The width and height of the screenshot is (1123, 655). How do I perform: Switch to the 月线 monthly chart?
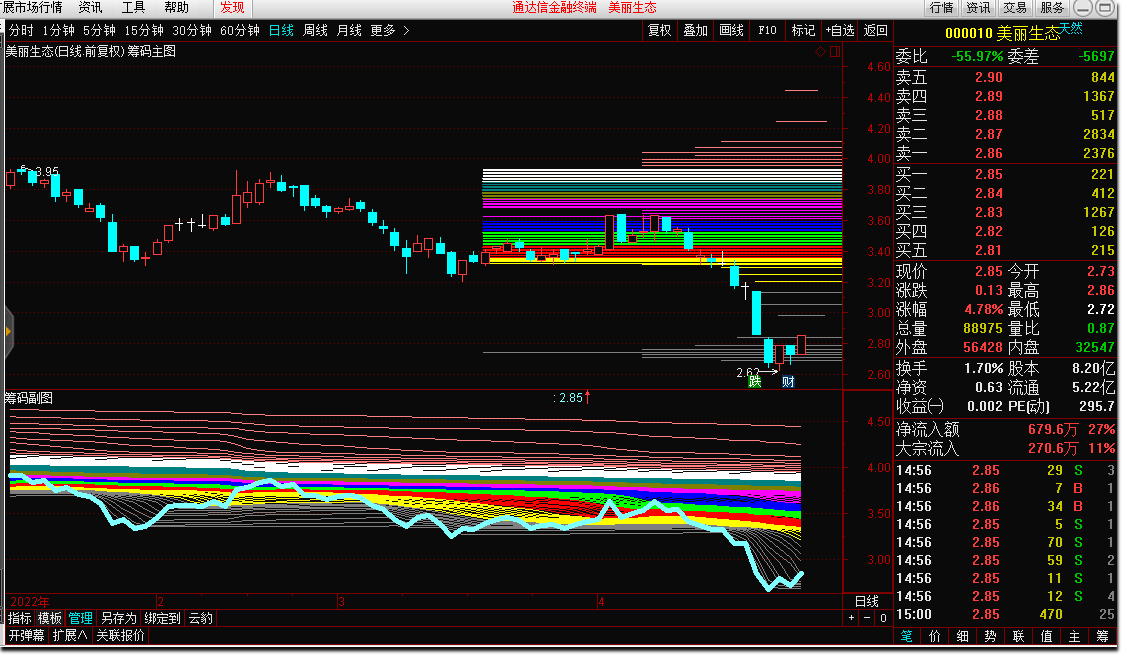[350, 30]
